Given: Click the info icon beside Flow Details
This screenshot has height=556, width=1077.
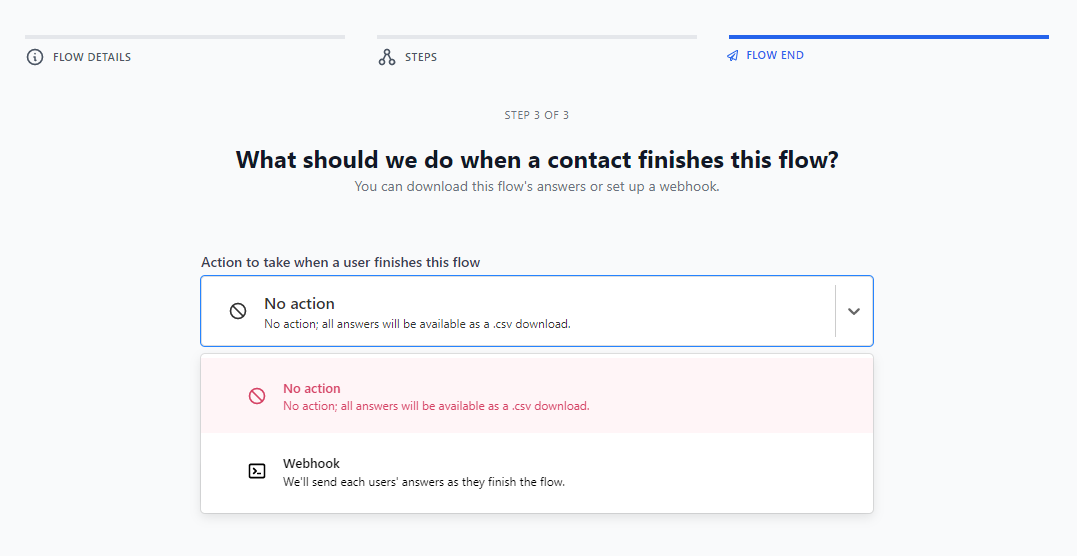Looking at the screenshot, I should tap(35, 57).
